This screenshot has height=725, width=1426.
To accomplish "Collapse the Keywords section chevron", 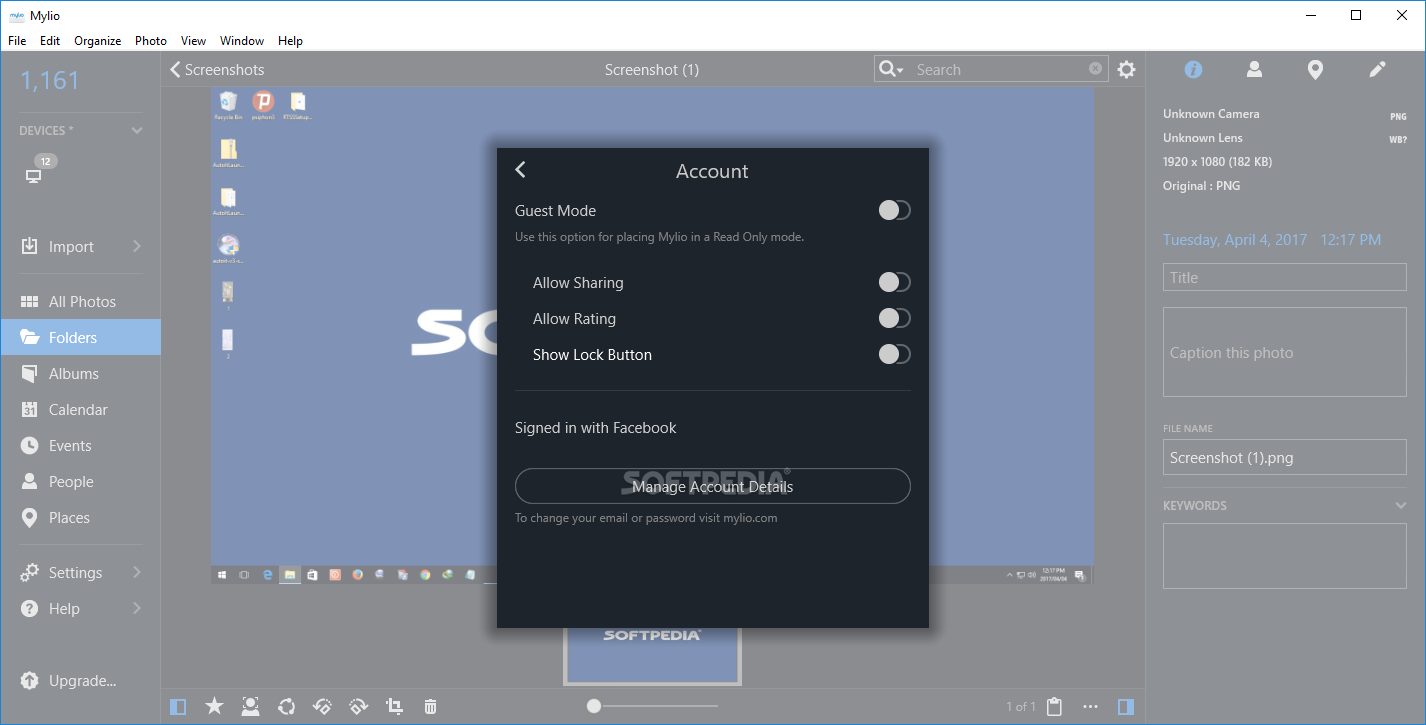I will (x=1400, y=506).
